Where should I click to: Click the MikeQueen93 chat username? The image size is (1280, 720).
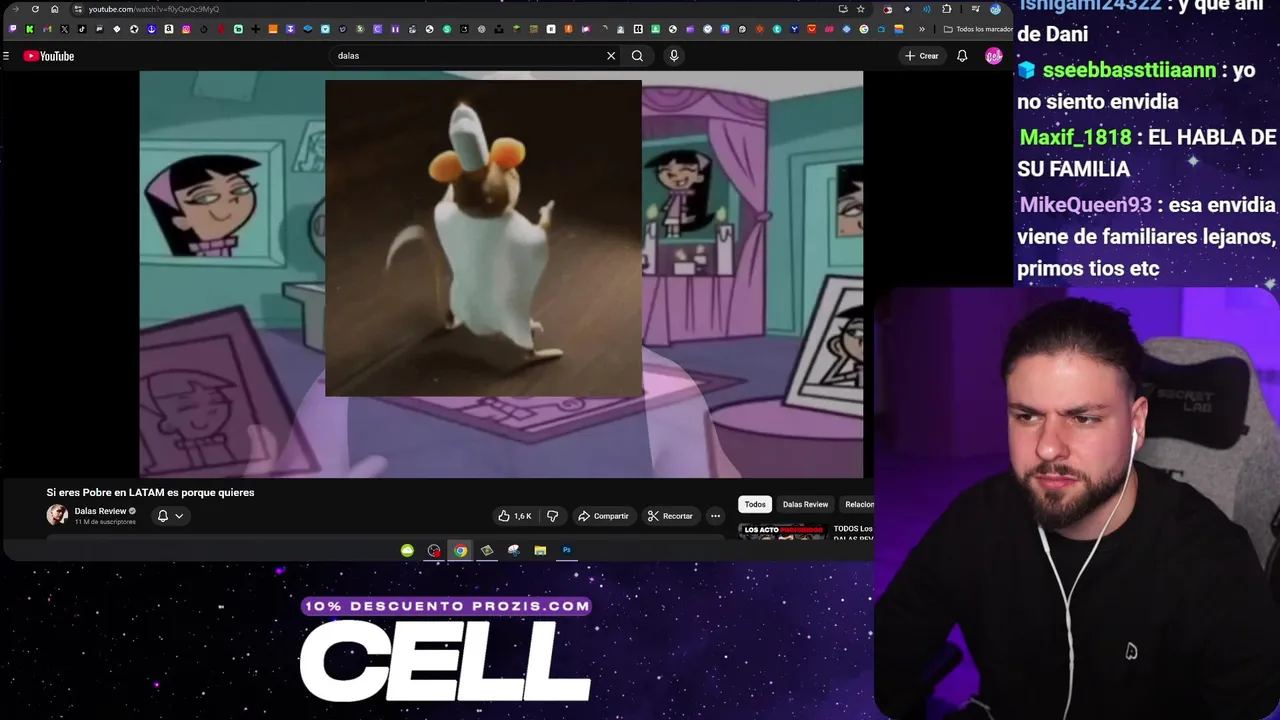[1086, 205]
